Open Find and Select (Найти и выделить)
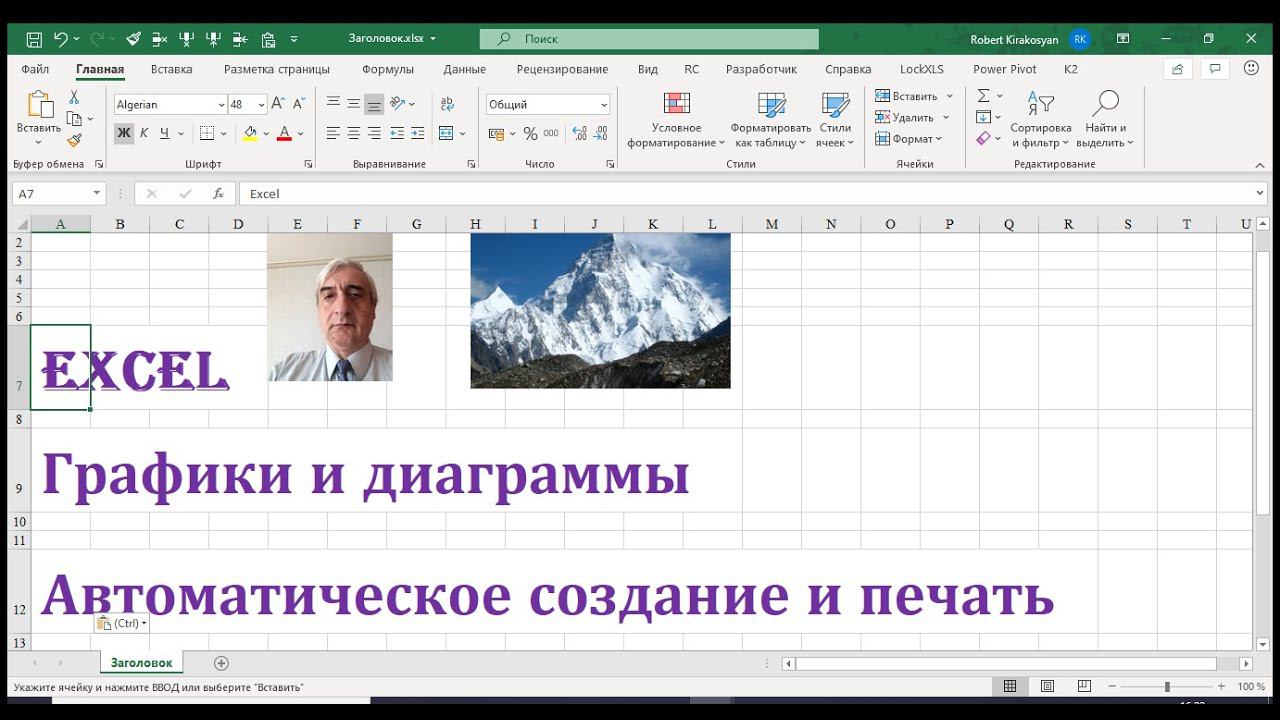Viewport: 1280px width, 720px height. coord(1105,120)
